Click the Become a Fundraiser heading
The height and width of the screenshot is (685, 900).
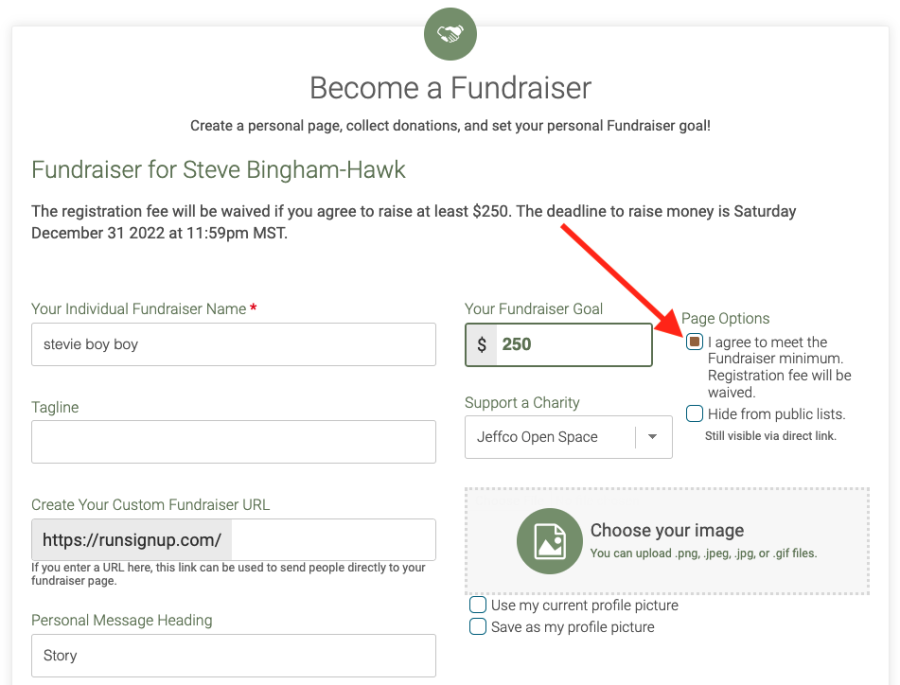(x=450, y=88)
